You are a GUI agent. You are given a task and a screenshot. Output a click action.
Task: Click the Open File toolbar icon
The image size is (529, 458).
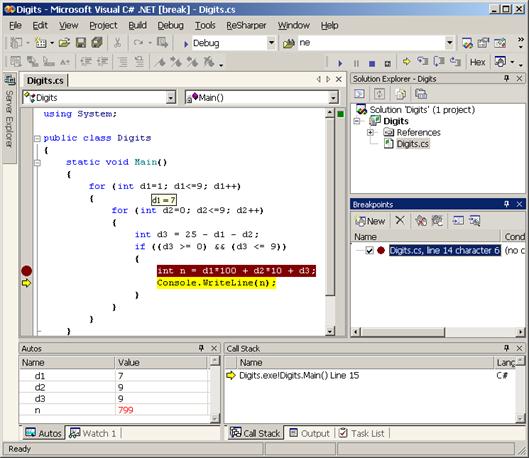pos(64,43)
